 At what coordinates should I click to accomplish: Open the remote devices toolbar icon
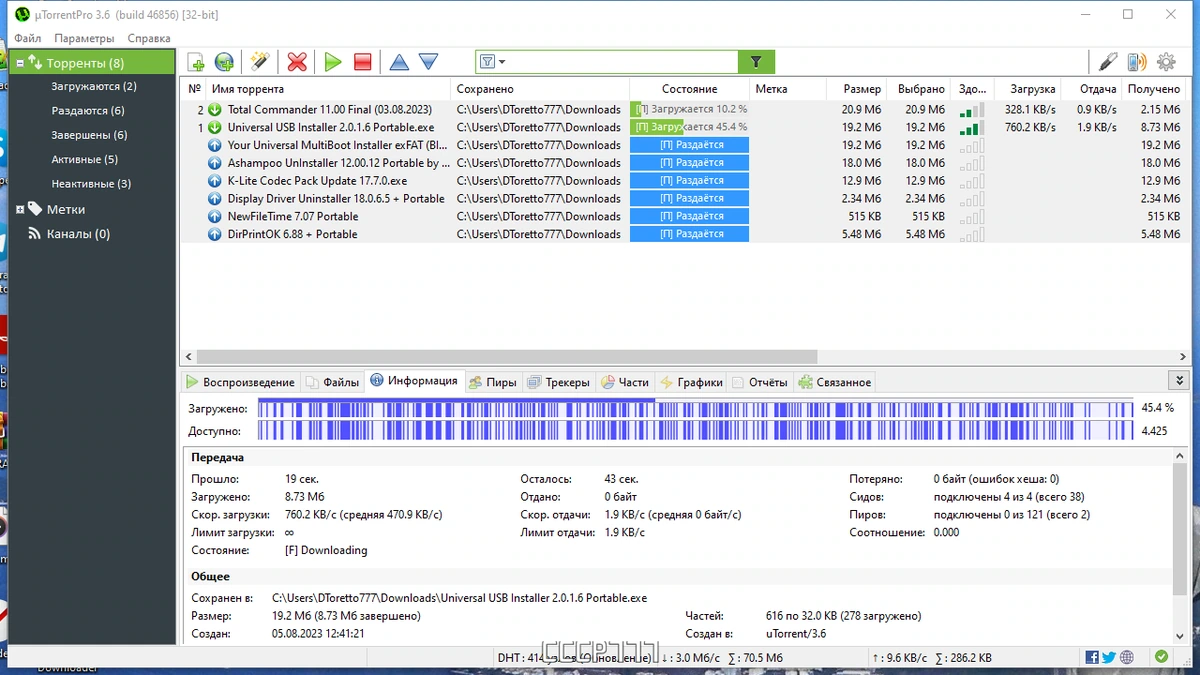pyautogui.click(x=1137, y=62)
